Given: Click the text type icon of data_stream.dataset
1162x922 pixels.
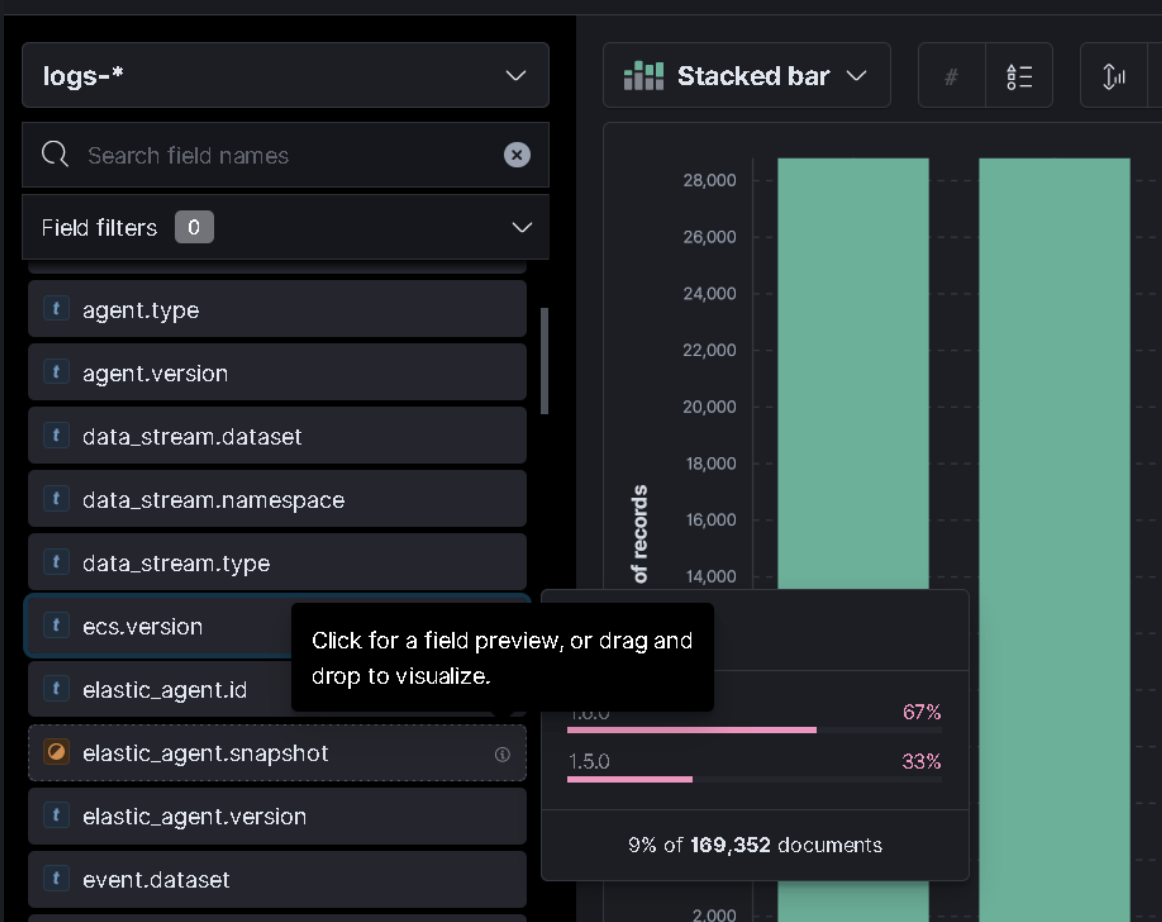Looking at the screenshot, I should coord(56,435).
